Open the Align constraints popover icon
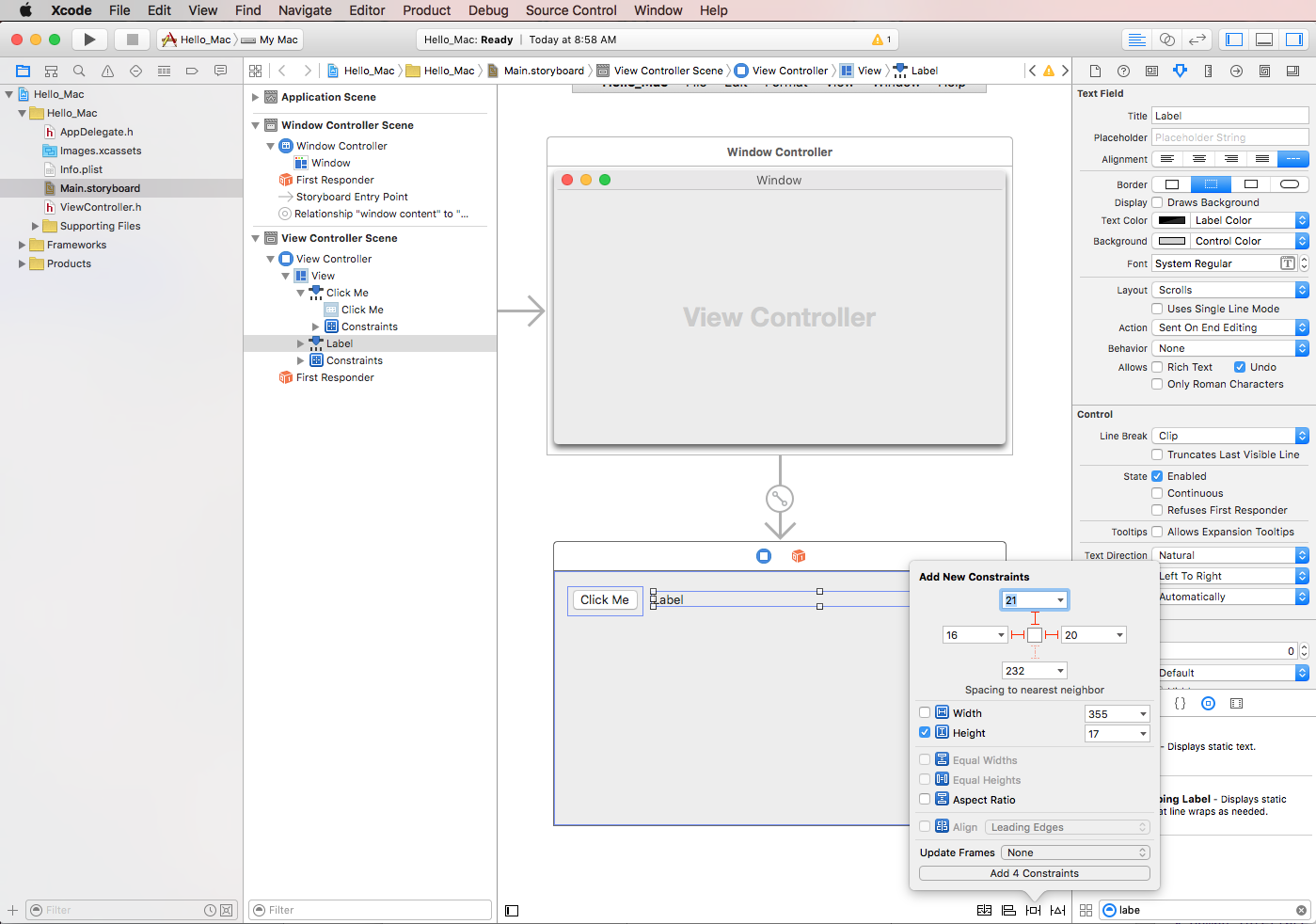 [x=1008, y=910]
